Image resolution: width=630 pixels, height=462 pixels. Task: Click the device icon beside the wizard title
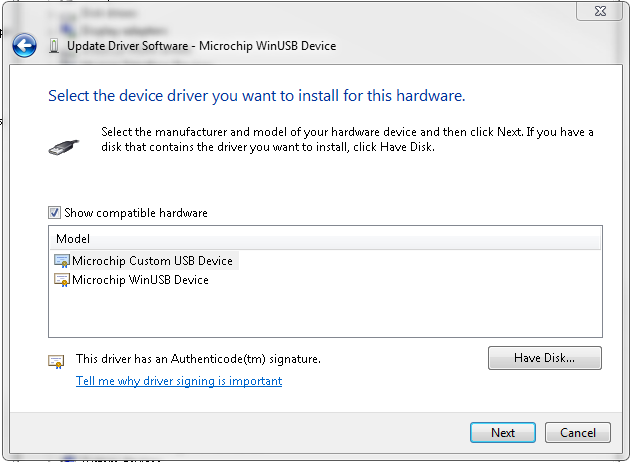53,46
